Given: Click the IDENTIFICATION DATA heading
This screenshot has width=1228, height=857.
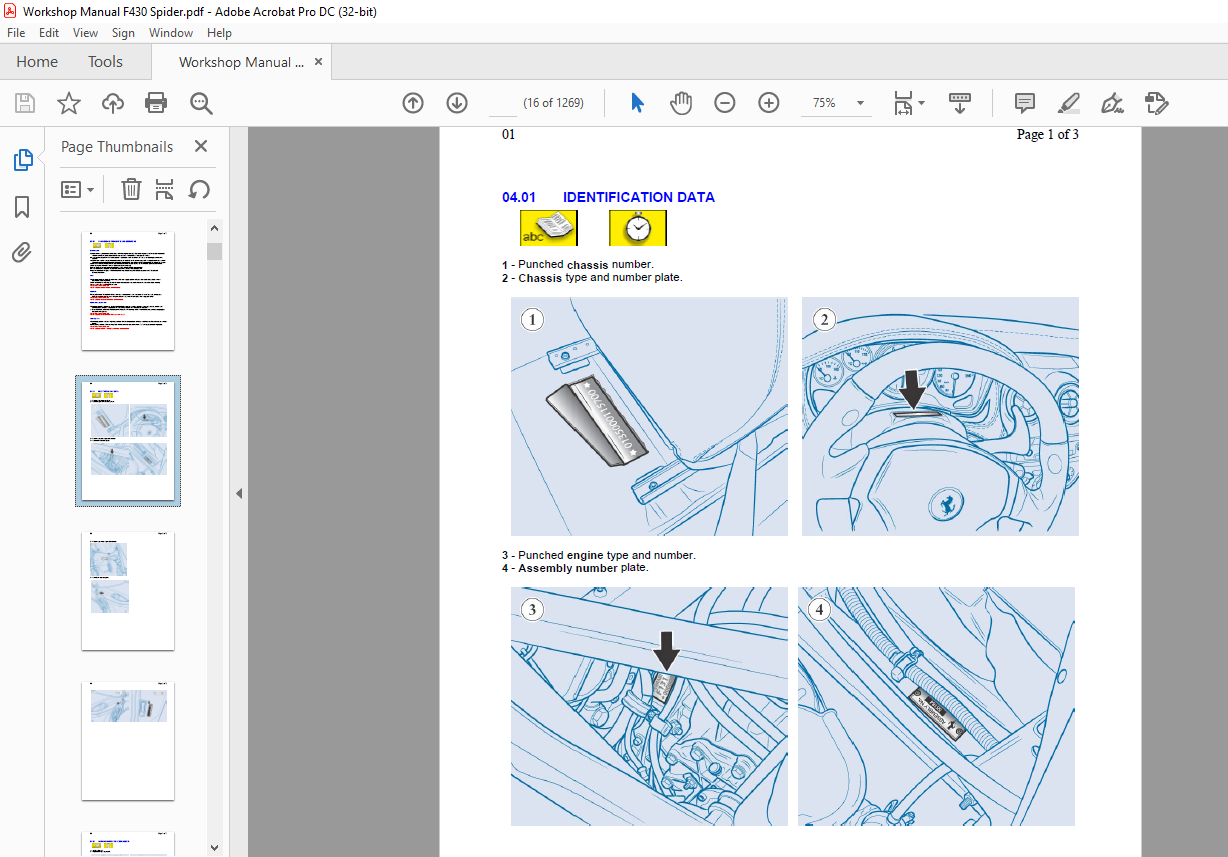Looking at the screenshot, I should (x=639, y=197).
